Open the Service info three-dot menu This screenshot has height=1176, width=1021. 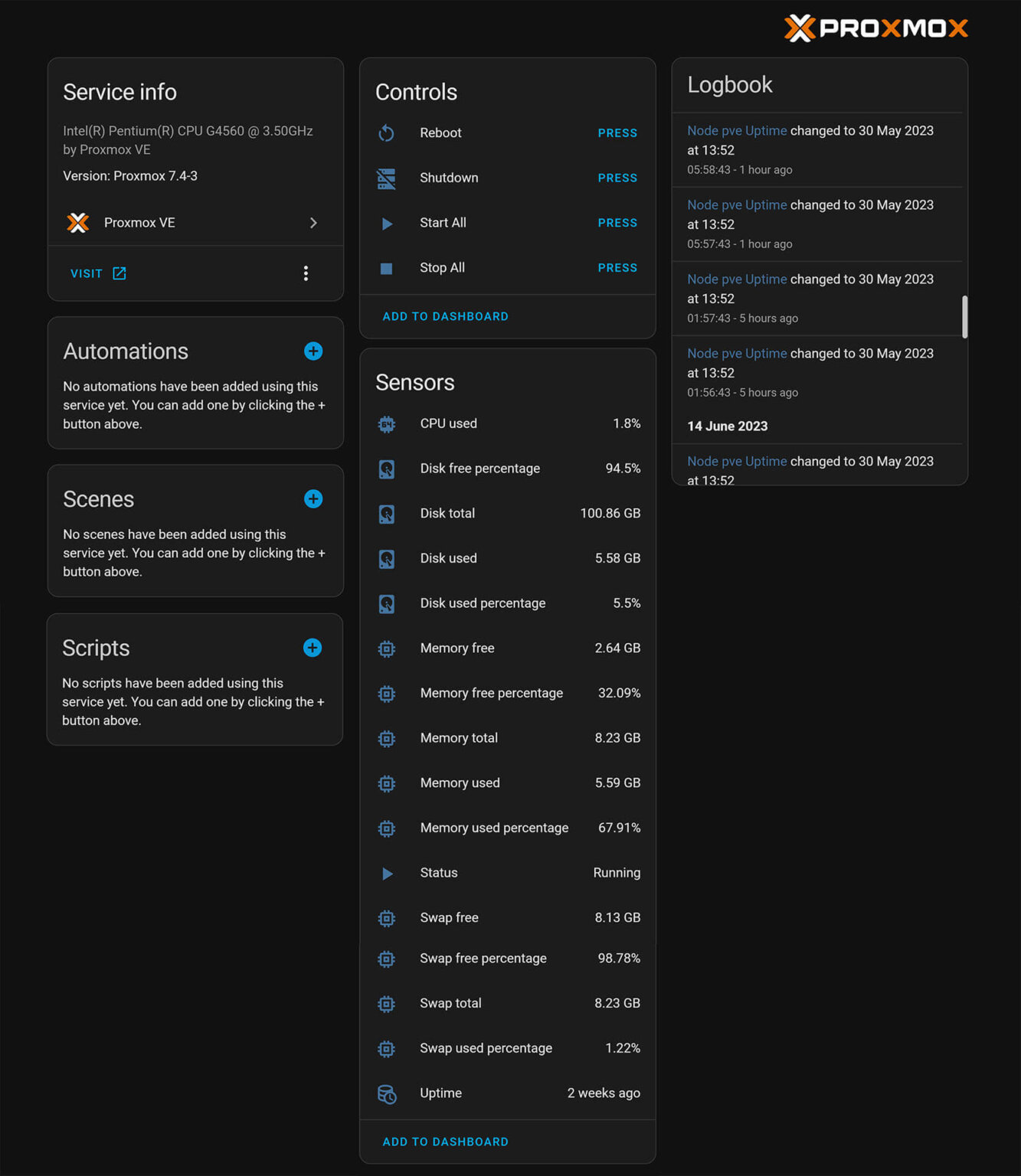(x=306, y=273)
